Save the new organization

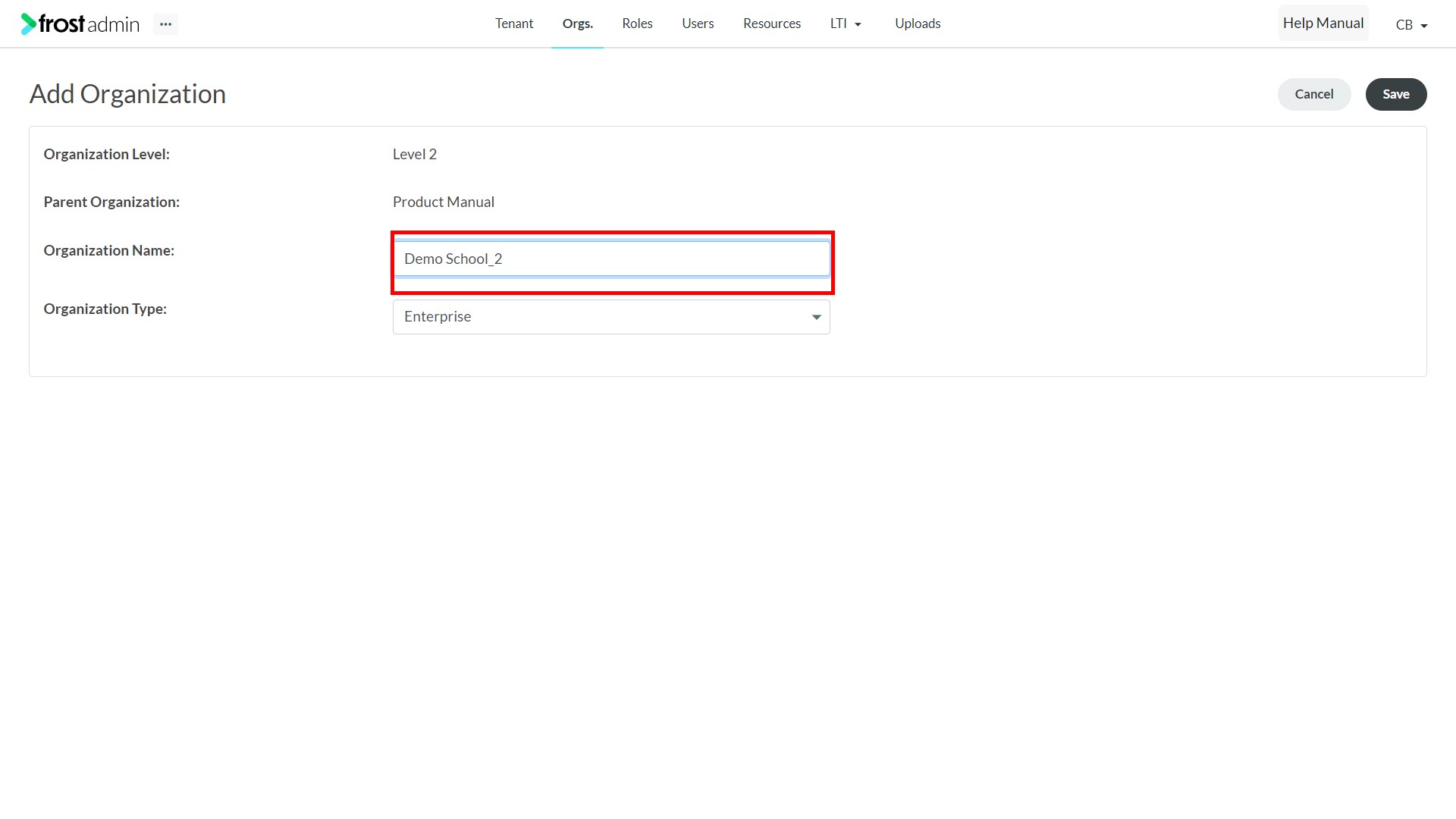point(1396,94)
